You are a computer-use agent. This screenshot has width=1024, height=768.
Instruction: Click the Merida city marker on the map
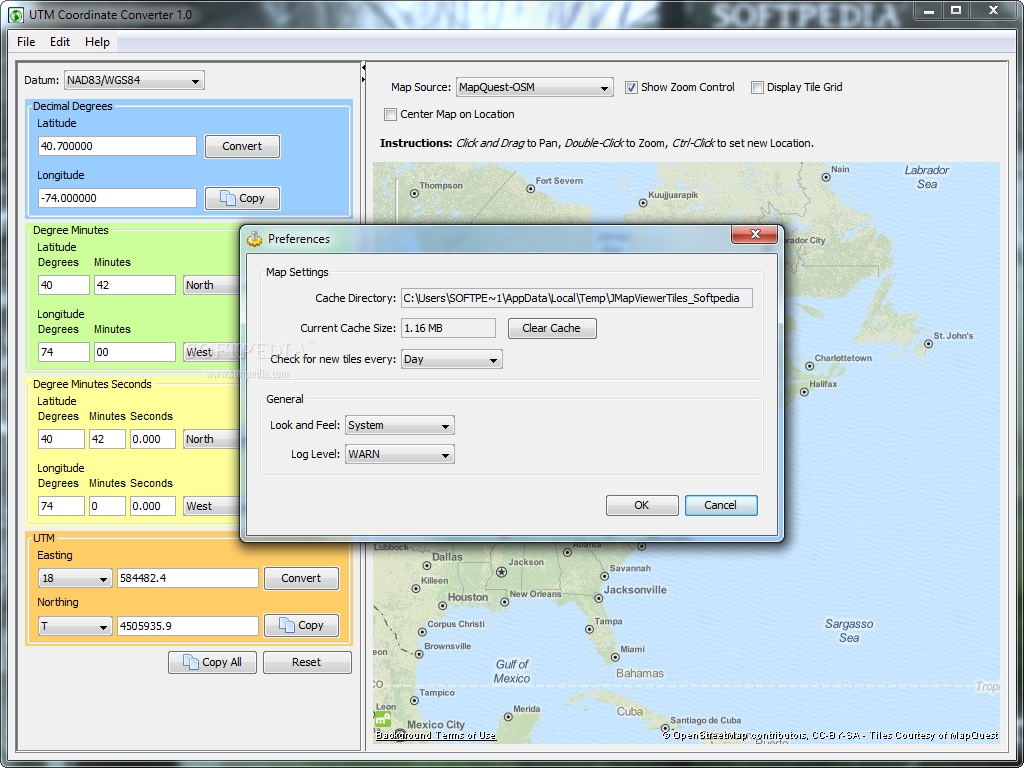click(x=508, y=716)
